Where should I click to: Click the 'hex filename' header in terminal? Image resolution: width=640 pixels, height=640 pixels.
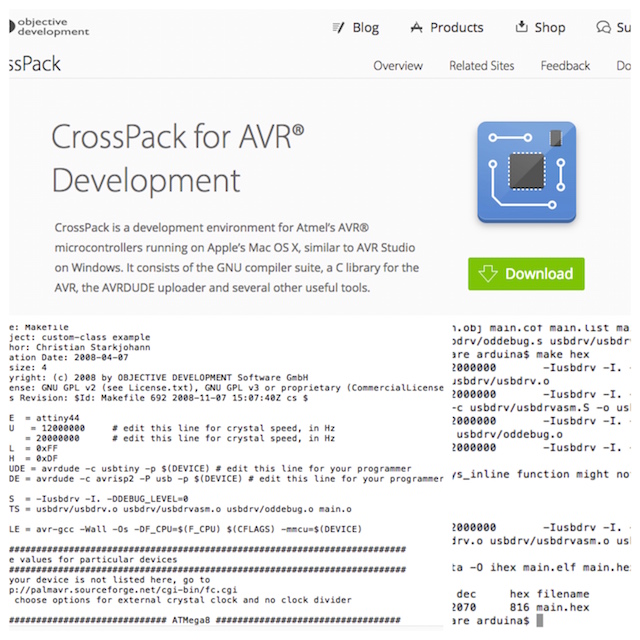point(549,594)
